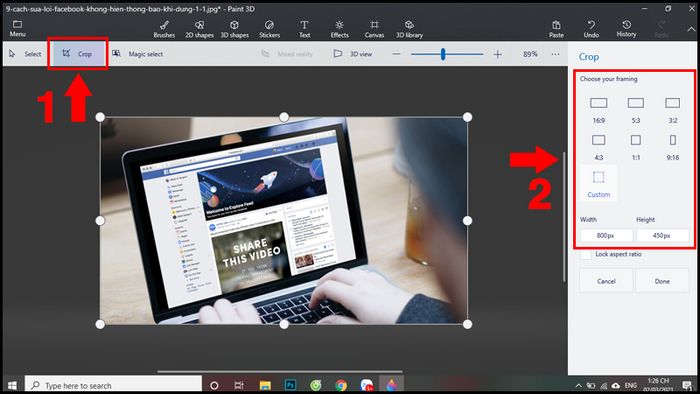The width and height of the screenshot is (700, 394).
Task: Choose the 16:9 framing option
Action: pos(599,110)
